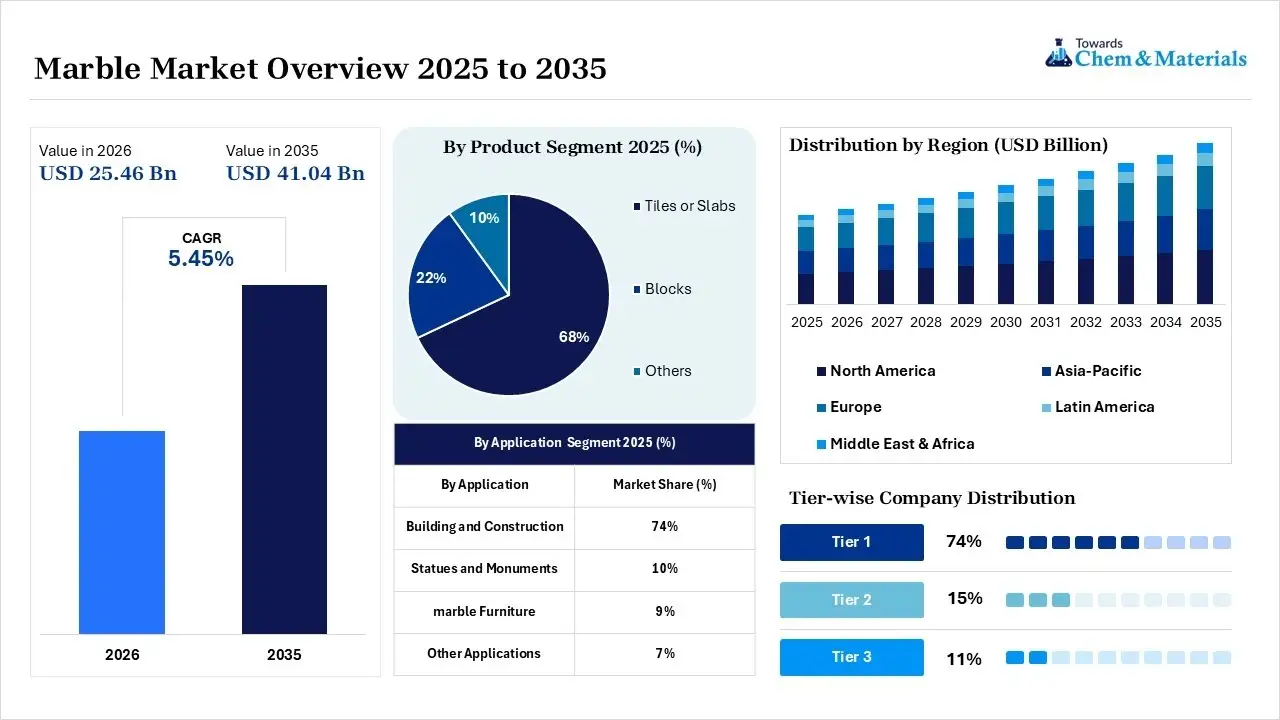
Task: Click the "Tiles or Slabs" legend label
Action: pos(690,206)
